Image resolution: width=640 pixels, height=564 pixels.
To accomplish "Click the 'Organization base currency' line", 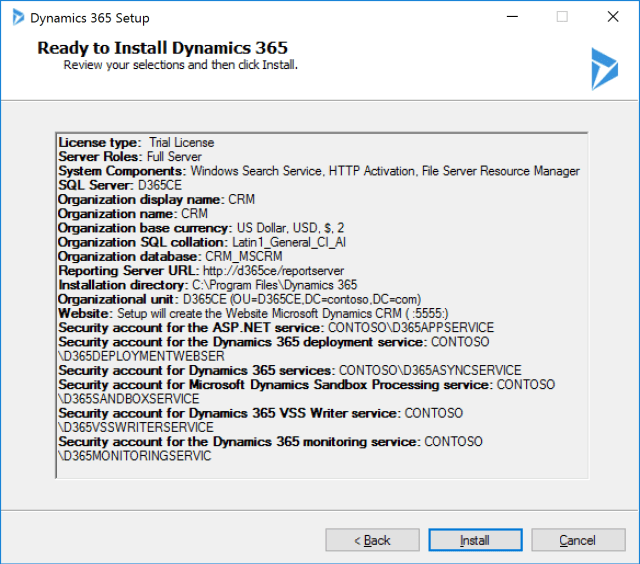I will [x=201, y=228].
